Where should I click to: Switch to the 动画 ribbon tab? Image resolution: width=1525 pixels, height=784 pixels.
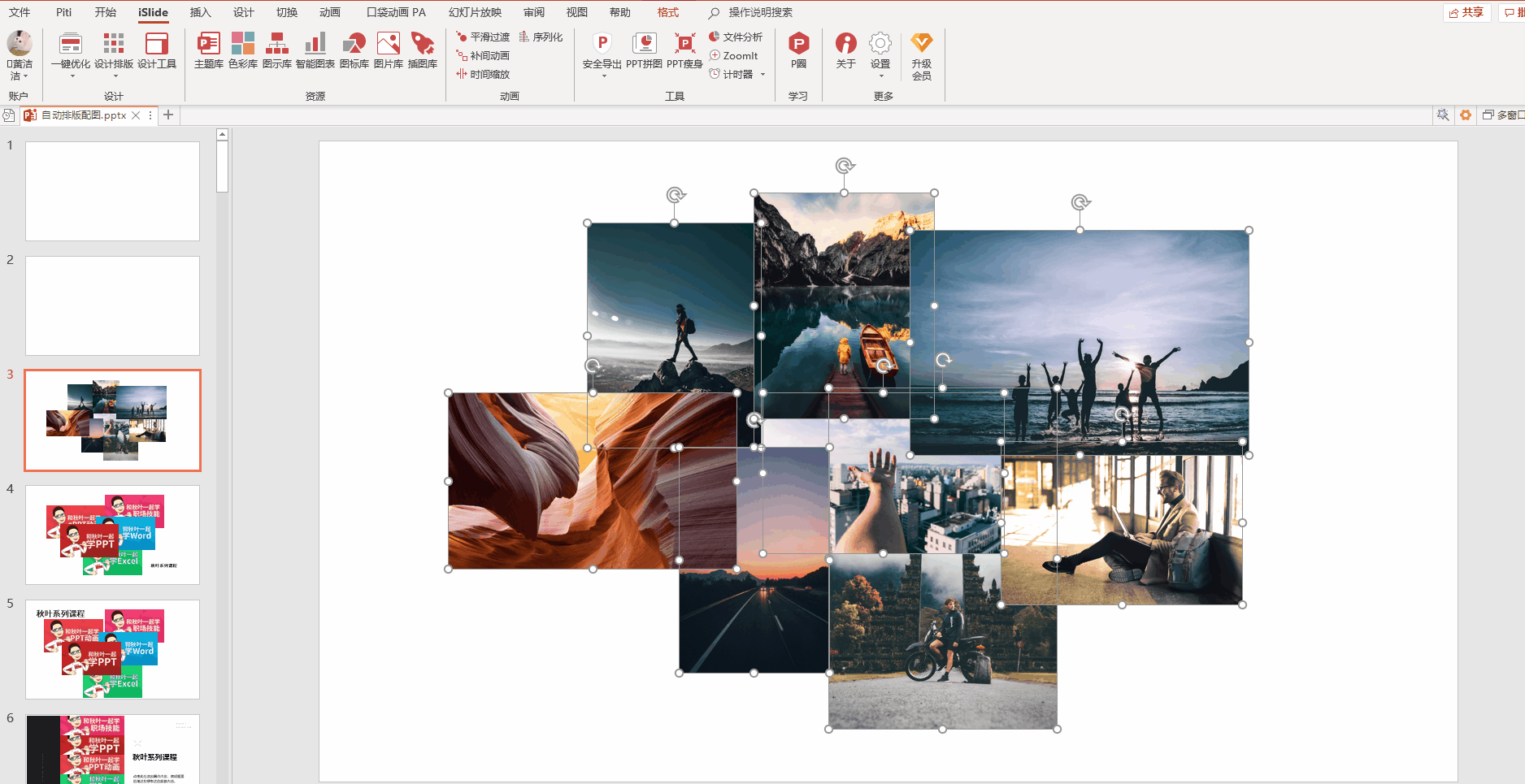coord(329,12)
